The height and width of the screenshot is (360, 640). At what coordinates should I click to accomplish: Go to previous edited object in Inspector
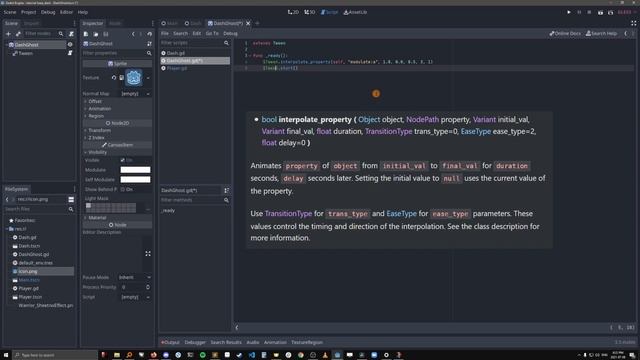133,34
